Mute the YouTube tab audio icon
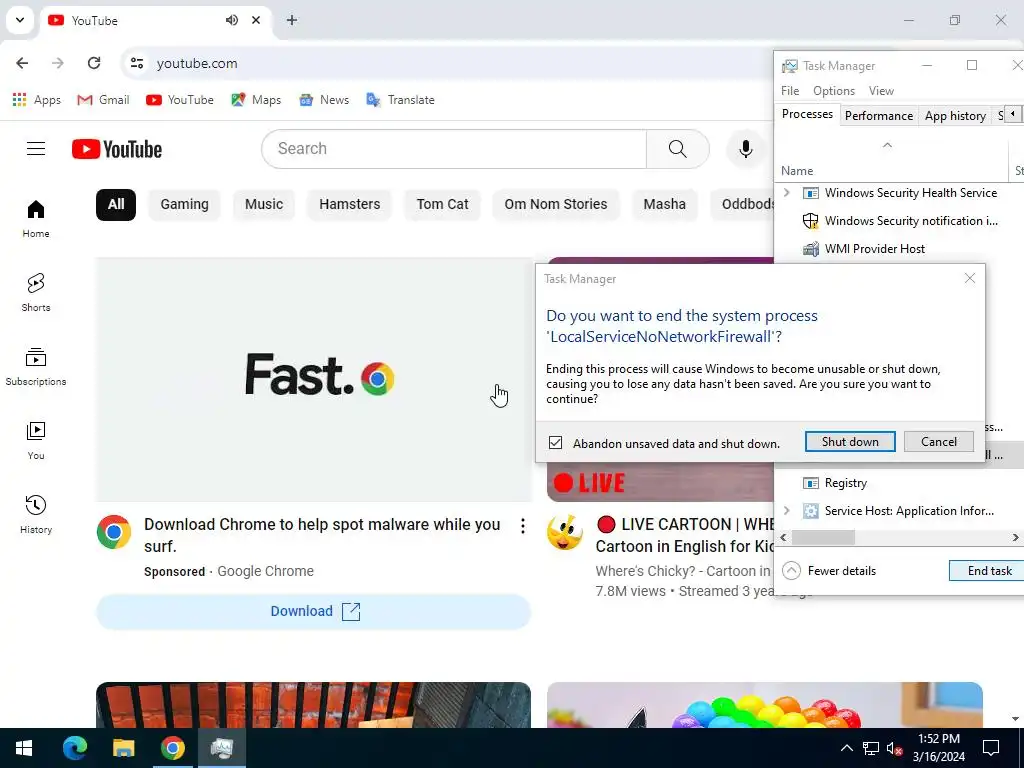 pos(232,20)
